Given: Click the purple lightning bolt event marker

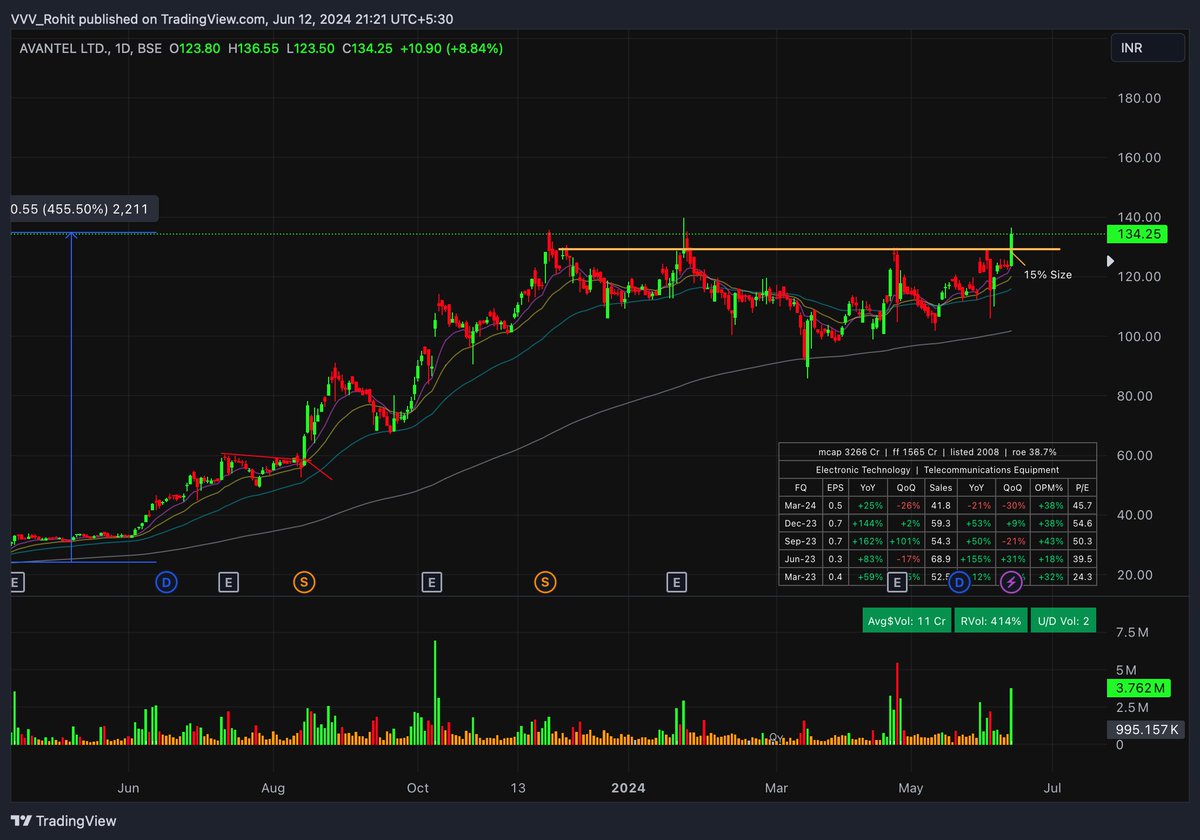Looking at the screenshot, I should click(1012, 581).
